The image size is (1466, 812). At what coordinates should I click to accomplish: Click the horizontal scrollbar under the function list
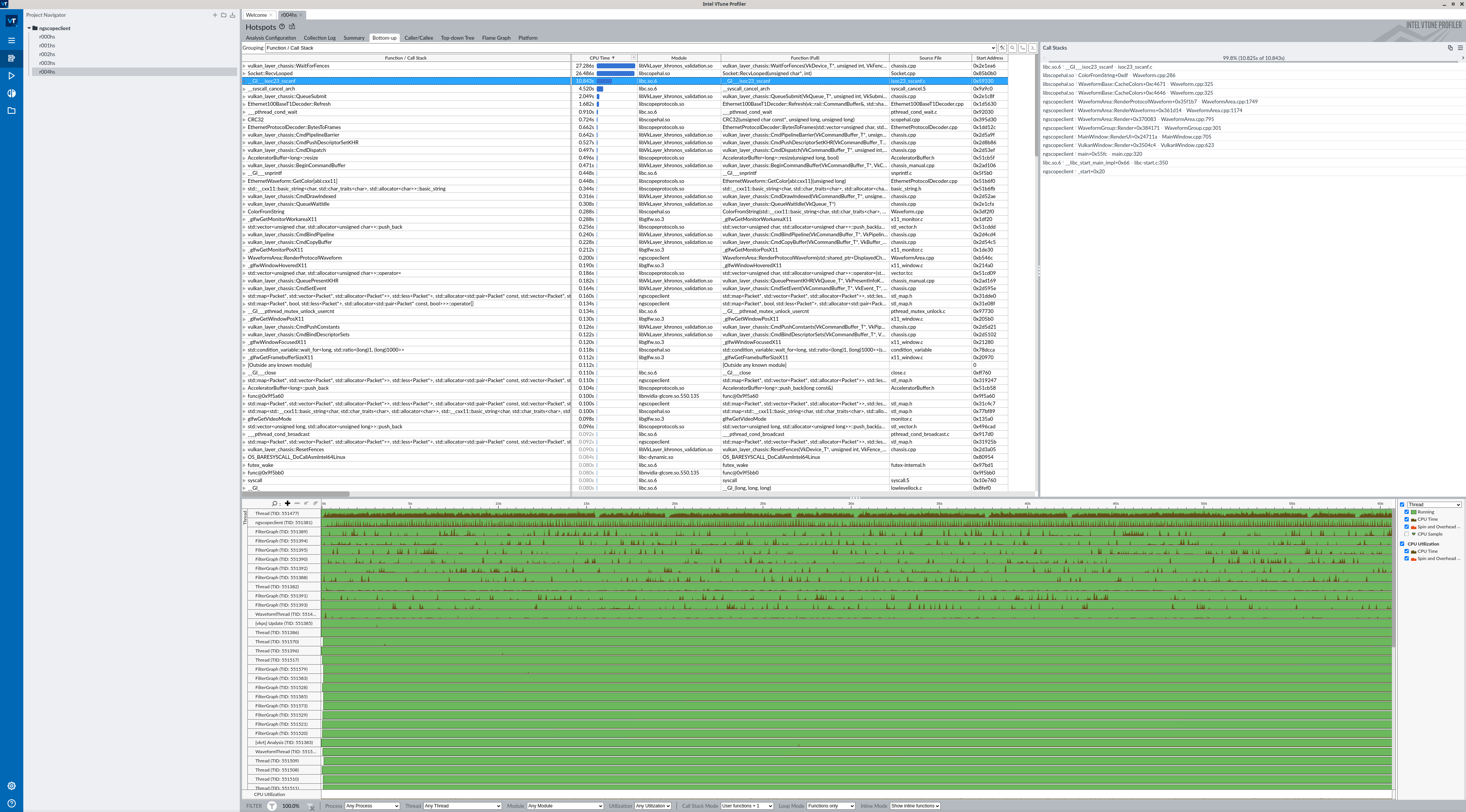tap(296, 494)
